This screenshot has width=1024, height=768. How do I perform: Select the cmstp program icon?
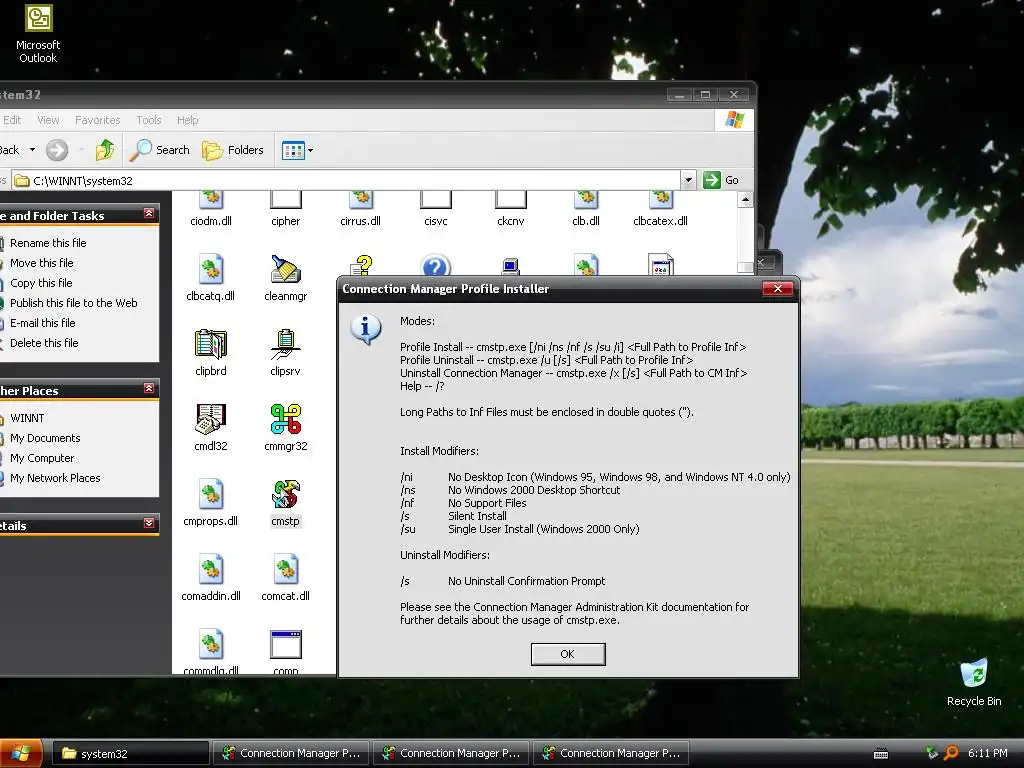point(285,503)
